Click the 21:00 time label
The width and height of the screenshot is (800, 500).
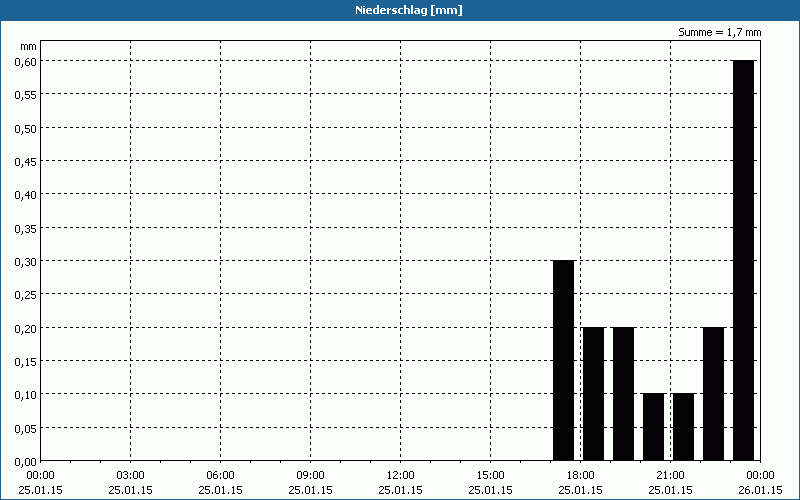[x=670, y=475]
